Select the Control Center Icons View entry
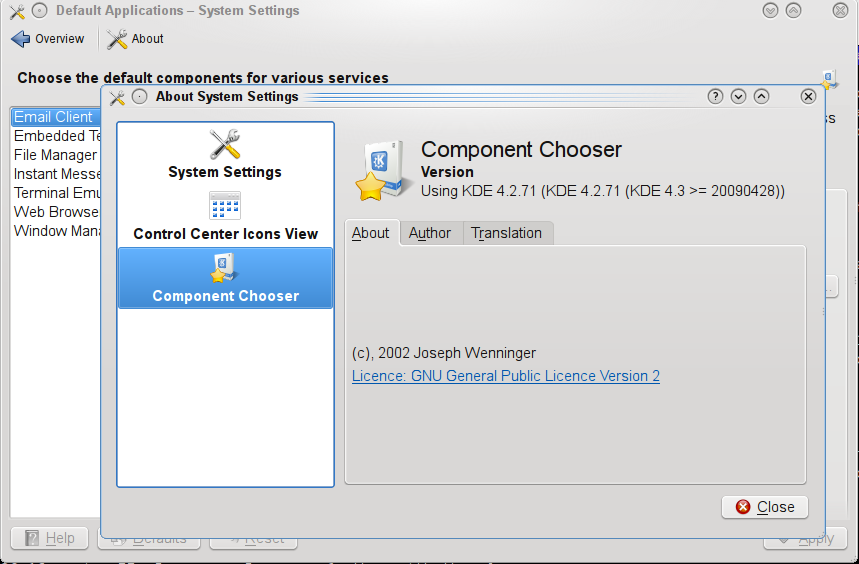Screen dimensions: 859x564 (225, 217)
